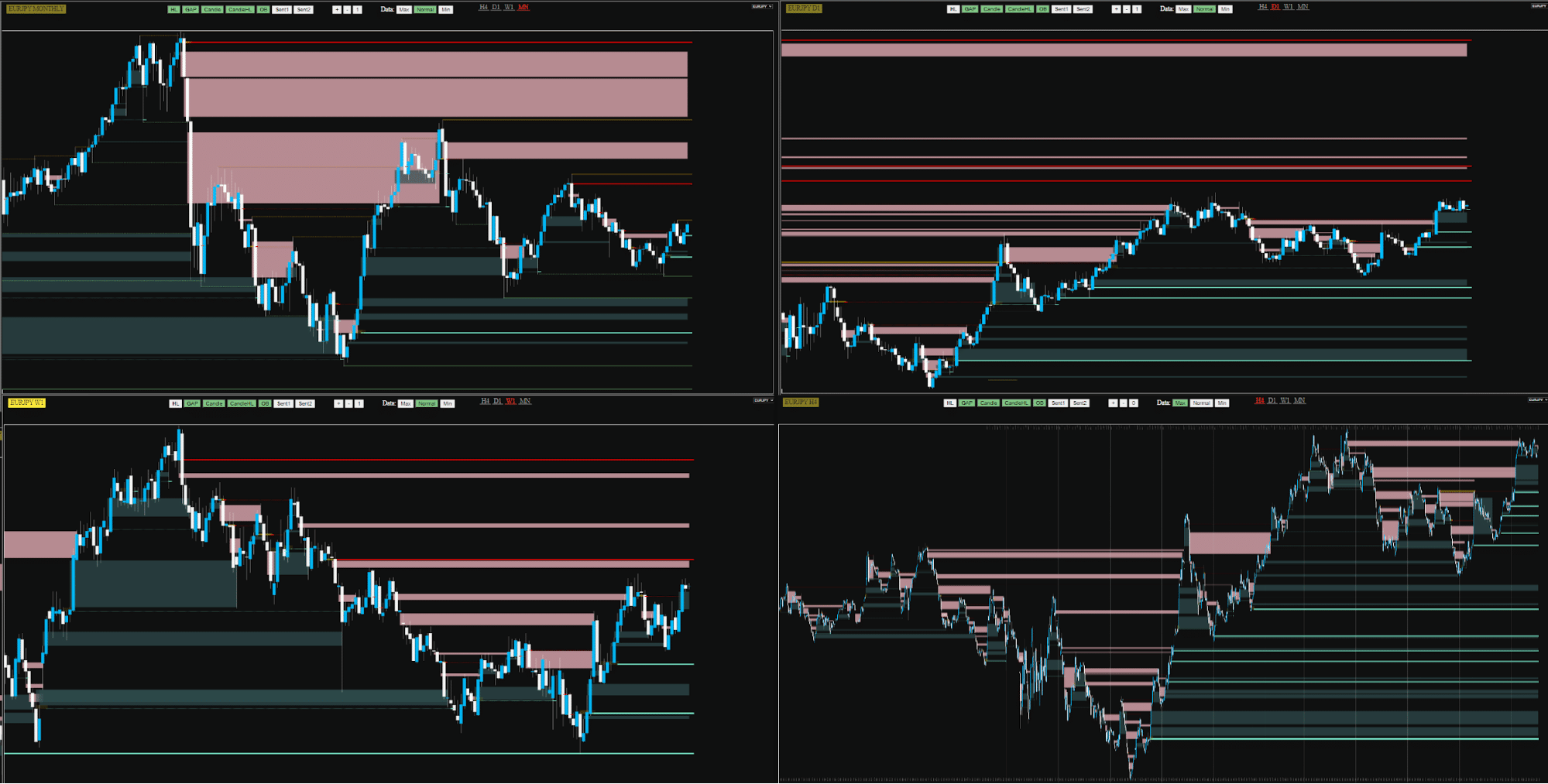The height and width of the screenshot is (784, 1548).
Task: Click the plus button in the MONTHLY chart
Action: [x=337, y=9]
